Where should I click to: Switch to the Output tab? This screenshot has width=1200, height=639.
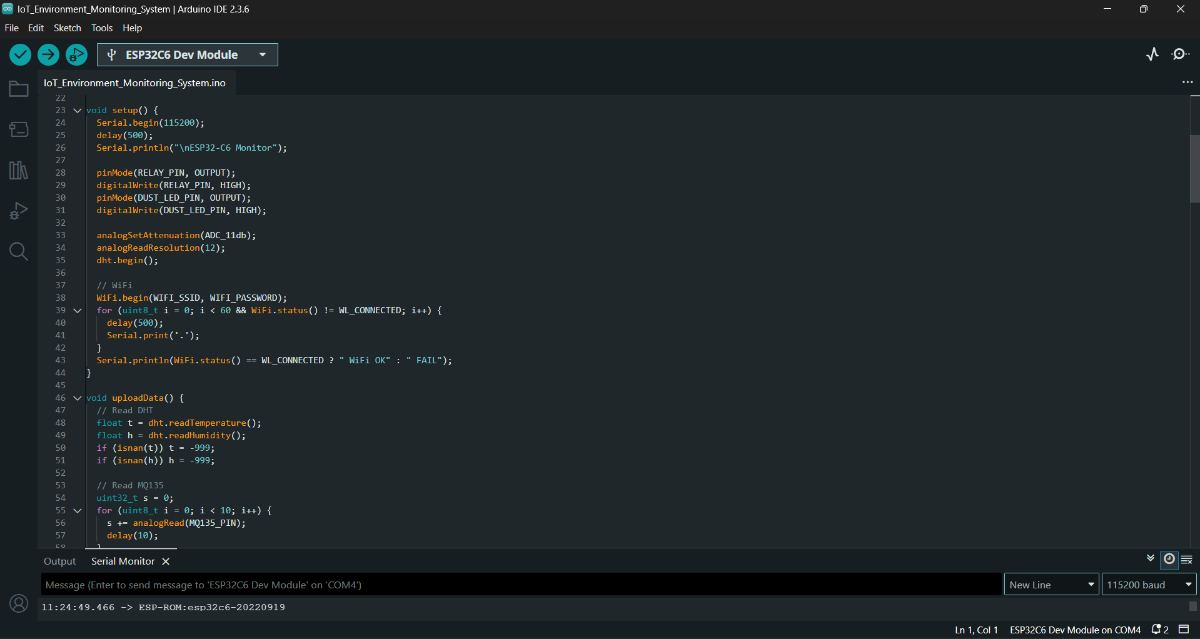click(x=59, y=561)
